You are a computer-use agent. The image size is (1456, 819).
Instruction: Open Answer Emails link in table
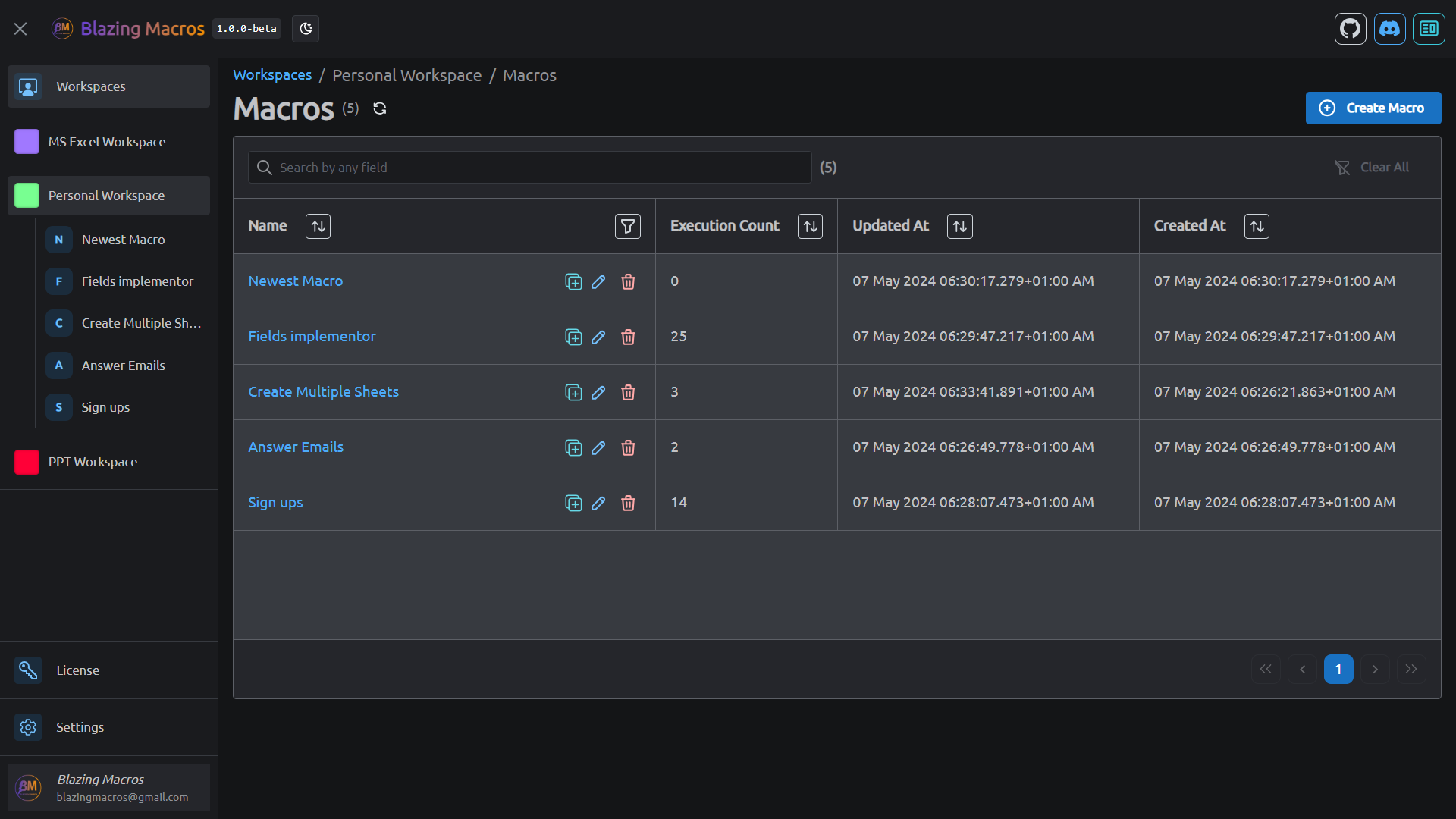click(296, 447)
